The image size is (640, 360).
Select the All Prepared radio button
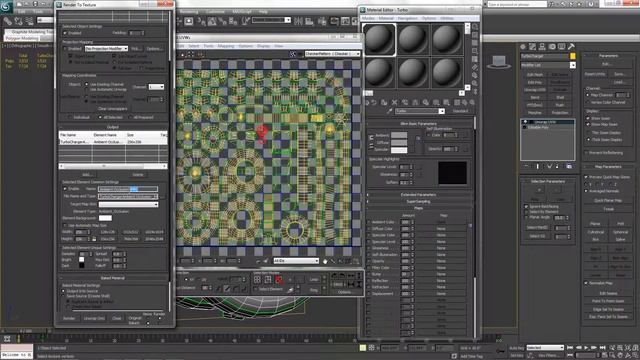(x=130, y=117)
